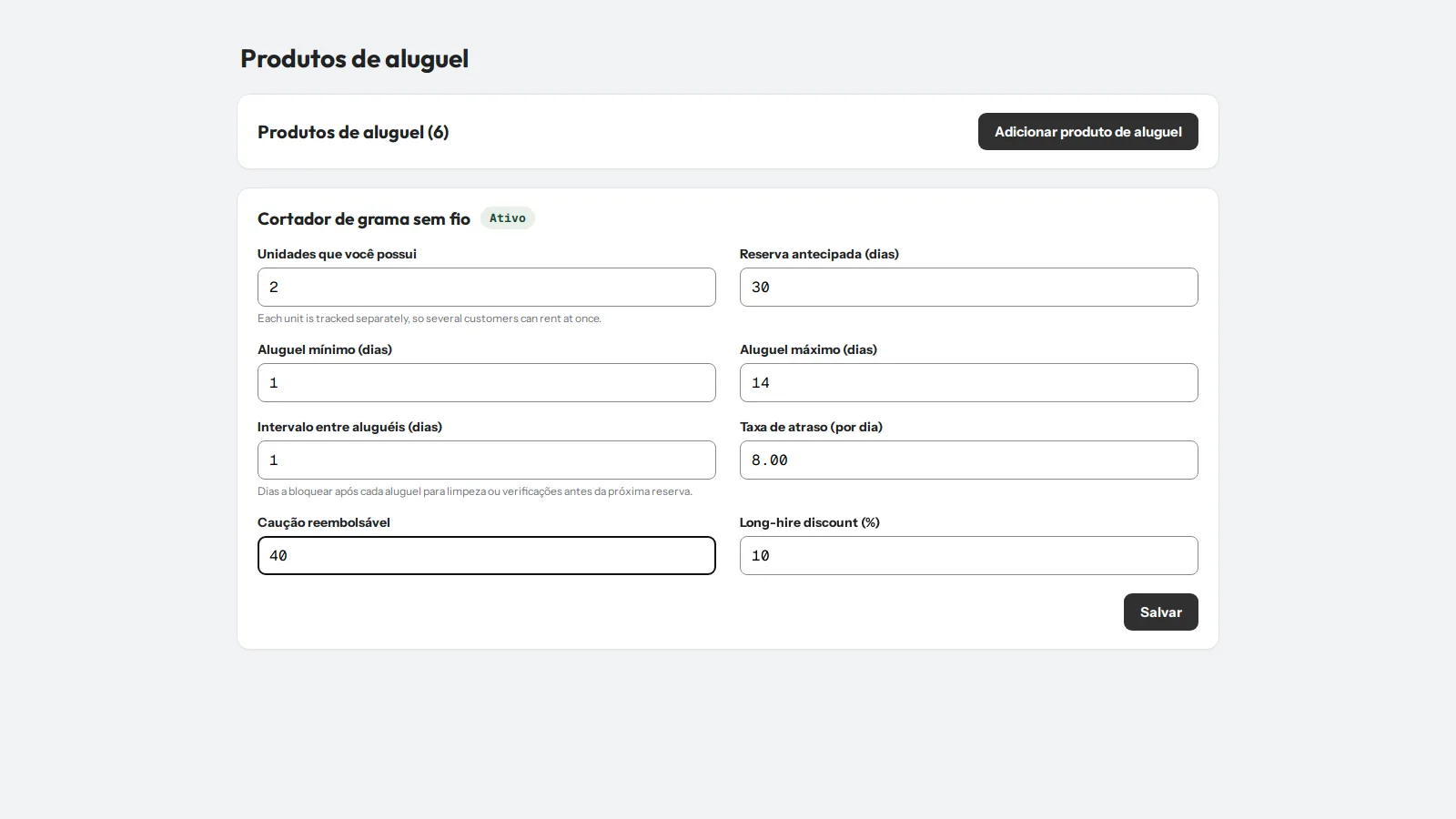This screenshot has width=1456, height=819.
Task: Edit the Taxa de atraso value
Action: [x=969, y=460]
